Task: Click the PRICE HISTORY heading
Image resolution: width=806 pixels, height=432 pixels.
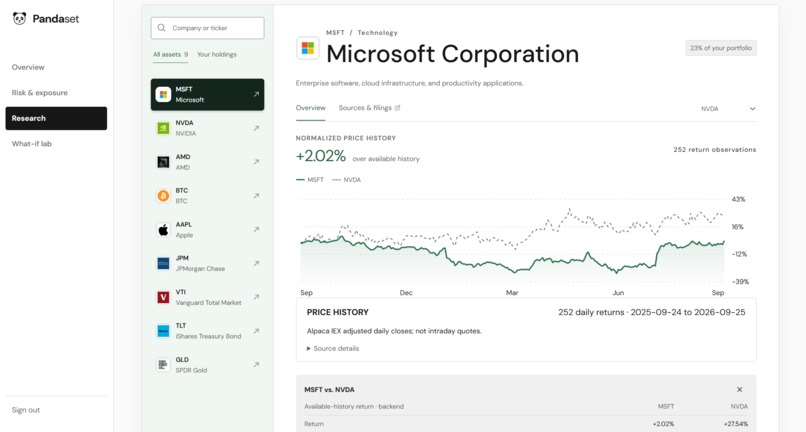Action: (x=338, y=312)
